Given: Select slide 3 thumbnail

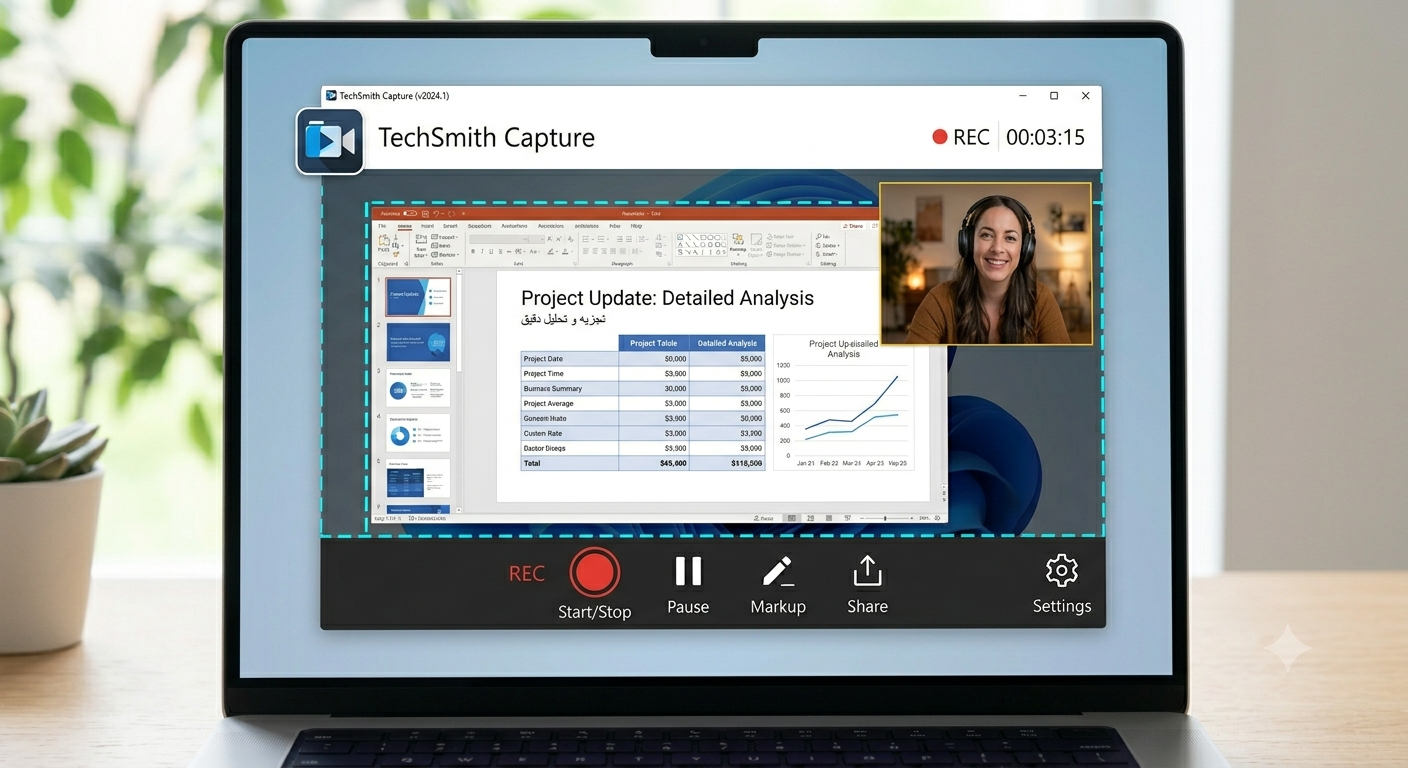Looking at the screenshot, I should pos(418,387).
